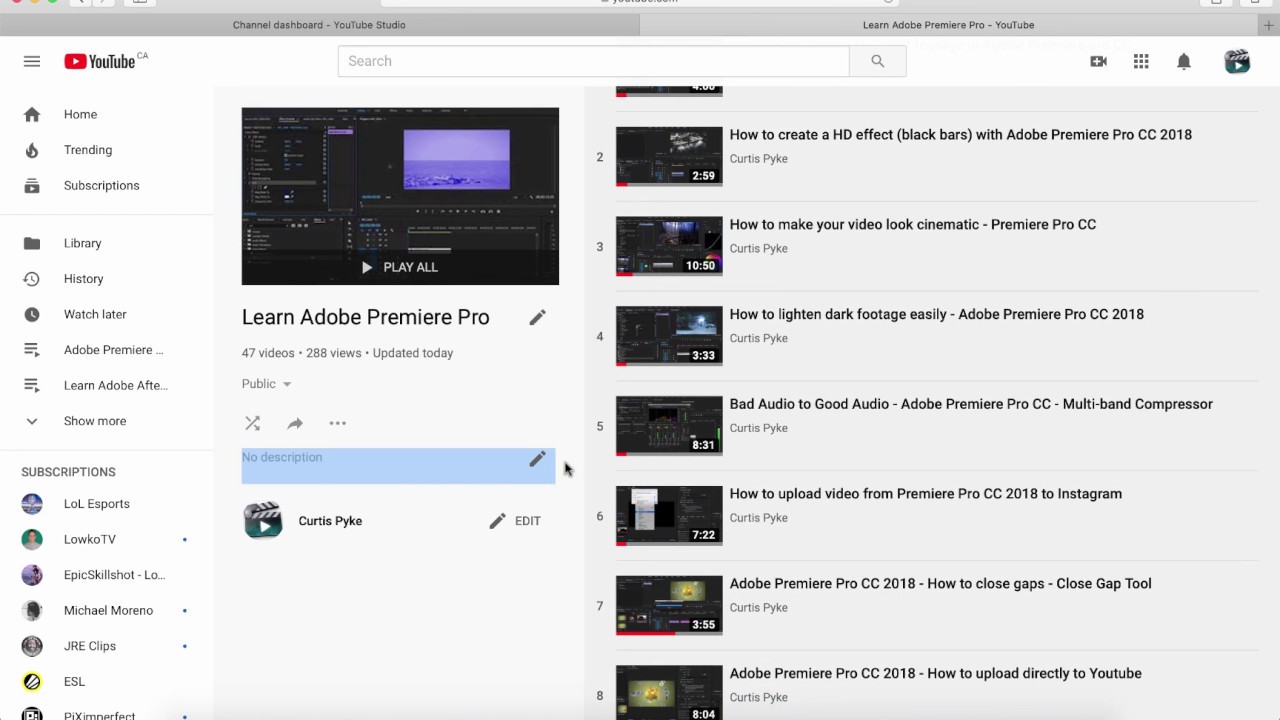Image resolution: width=1280 pixels, height=720 pixels.
Task: Click Play All on the playlist
Action: (x=400, y=267)
